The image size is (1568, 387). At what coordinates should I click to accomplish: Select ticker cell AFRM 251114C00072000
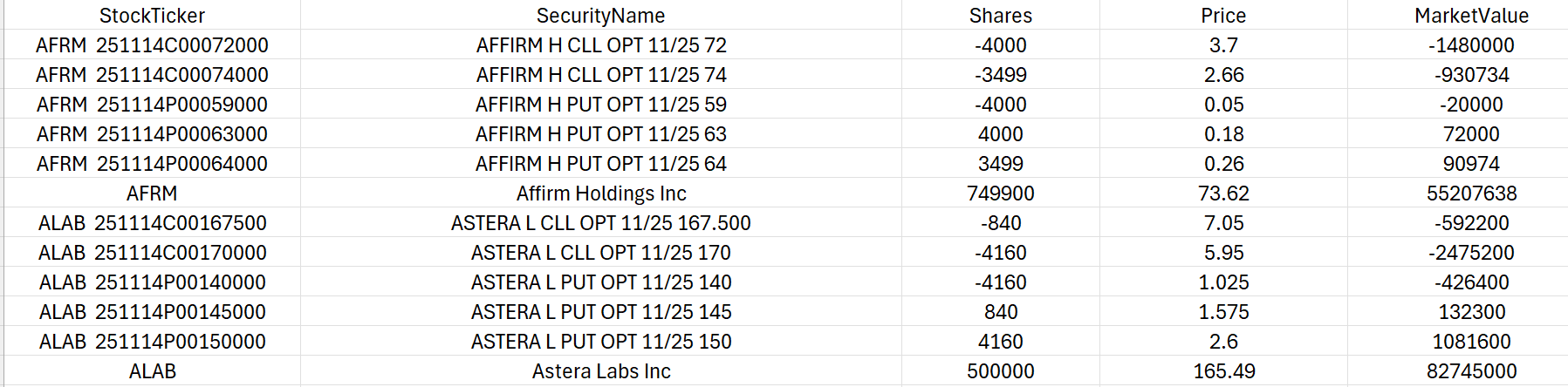tap(152, 45)
